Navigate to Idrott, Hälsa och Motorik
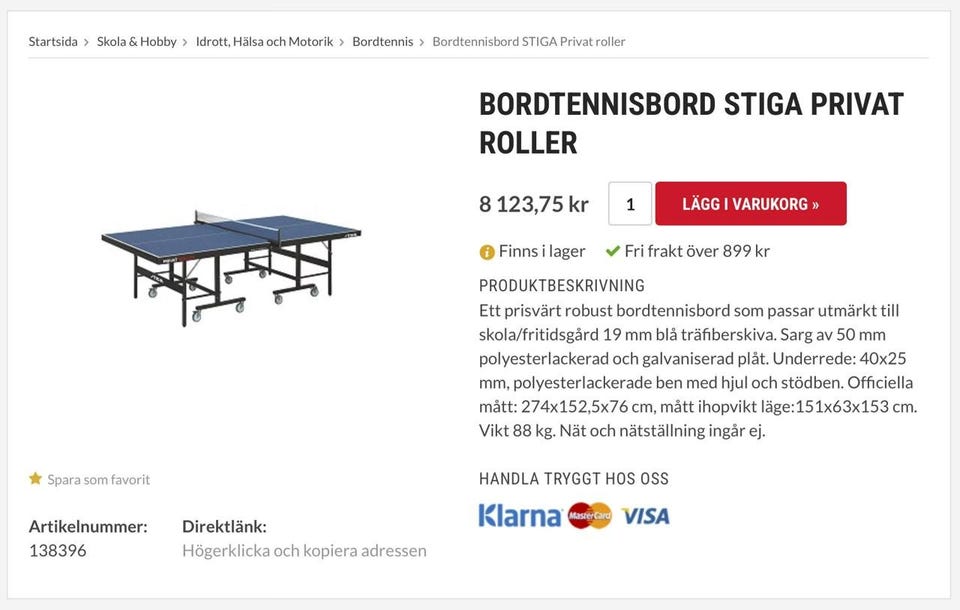Screen dimensions: 960x610 [x=264, y=42]
